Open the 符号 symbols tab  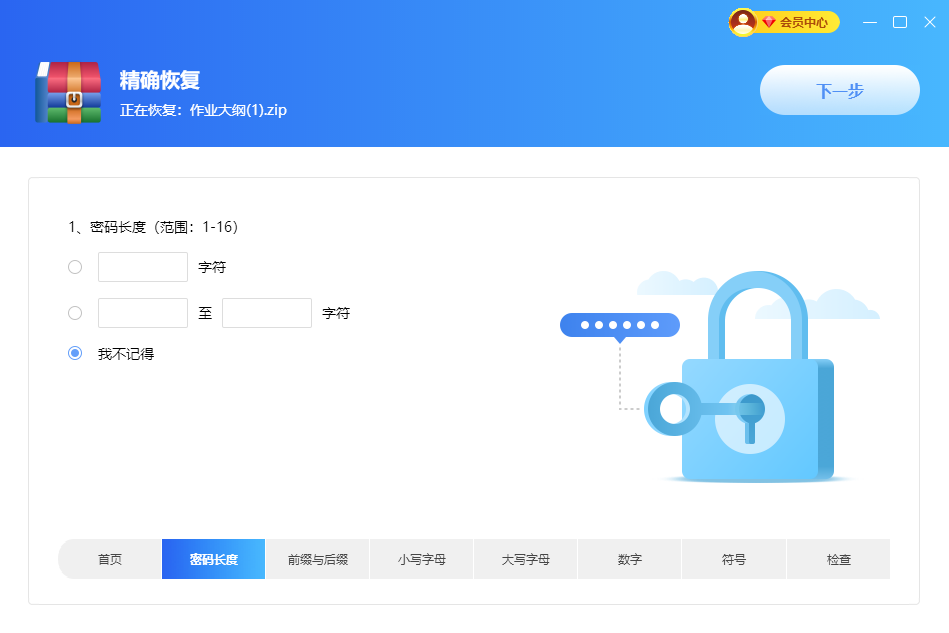click(x=733, y=559)
